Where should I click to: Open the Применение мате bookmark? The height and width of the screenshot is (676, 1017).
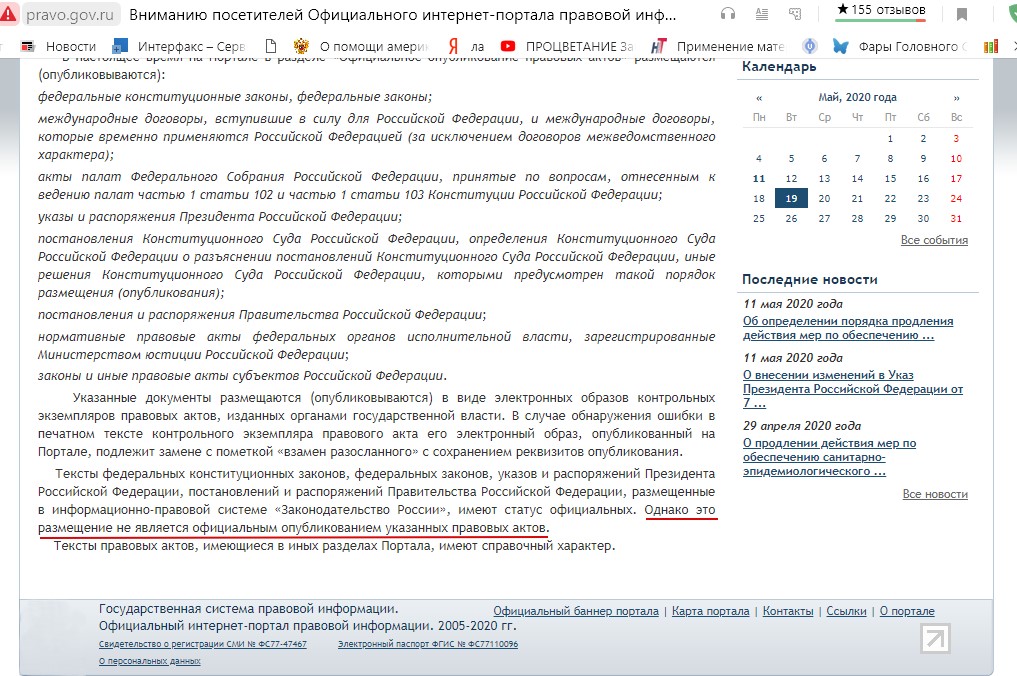click(717, 46)
